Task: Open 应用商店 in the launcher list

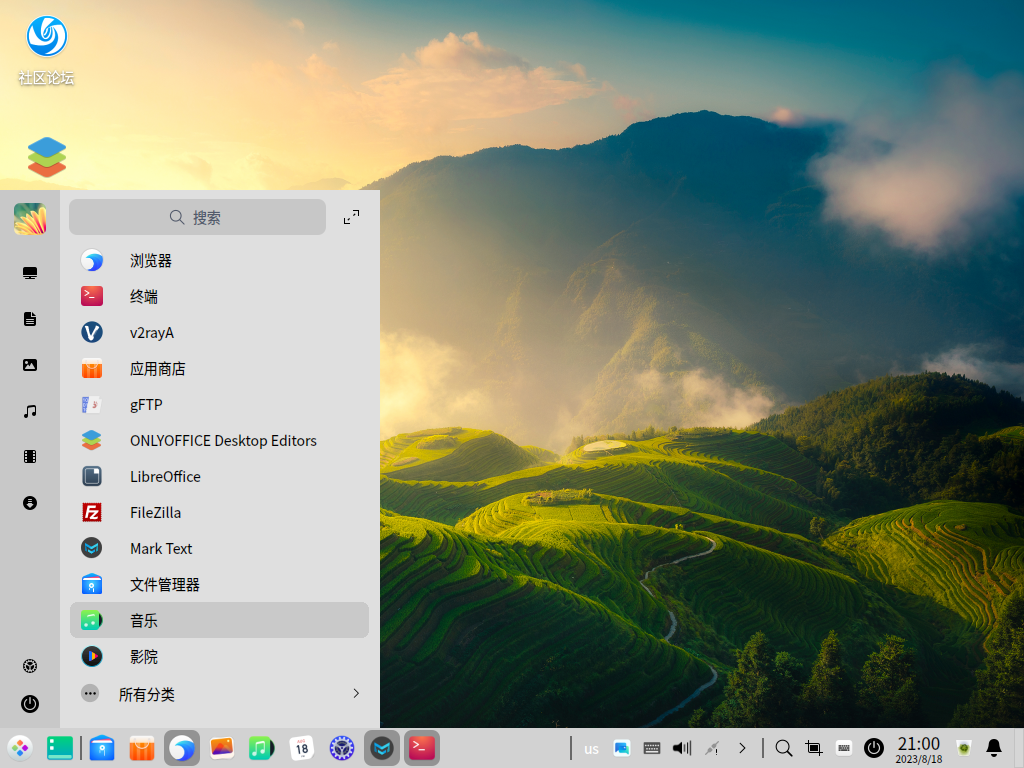Action: point(219,368)
